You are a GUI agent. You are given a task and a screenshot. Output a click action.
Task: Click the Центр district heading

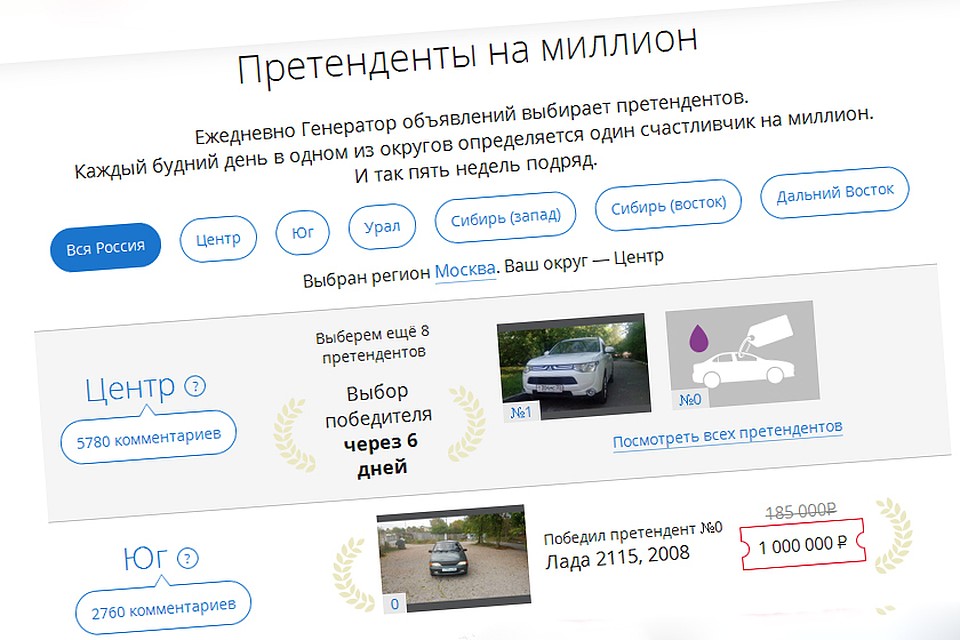click(x=130, y=388)
